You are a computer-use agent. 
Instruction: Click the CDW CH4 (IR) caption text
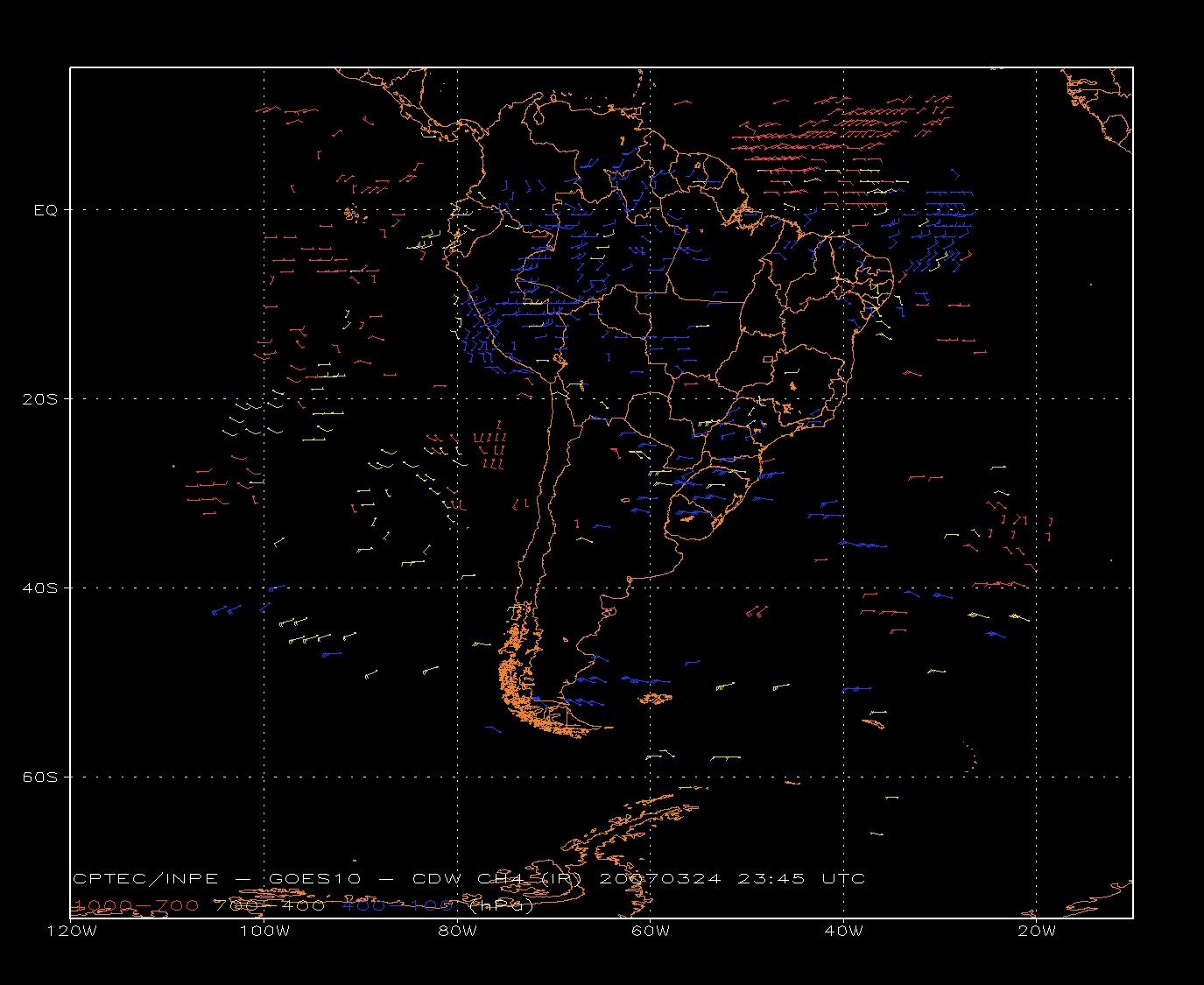496,878
